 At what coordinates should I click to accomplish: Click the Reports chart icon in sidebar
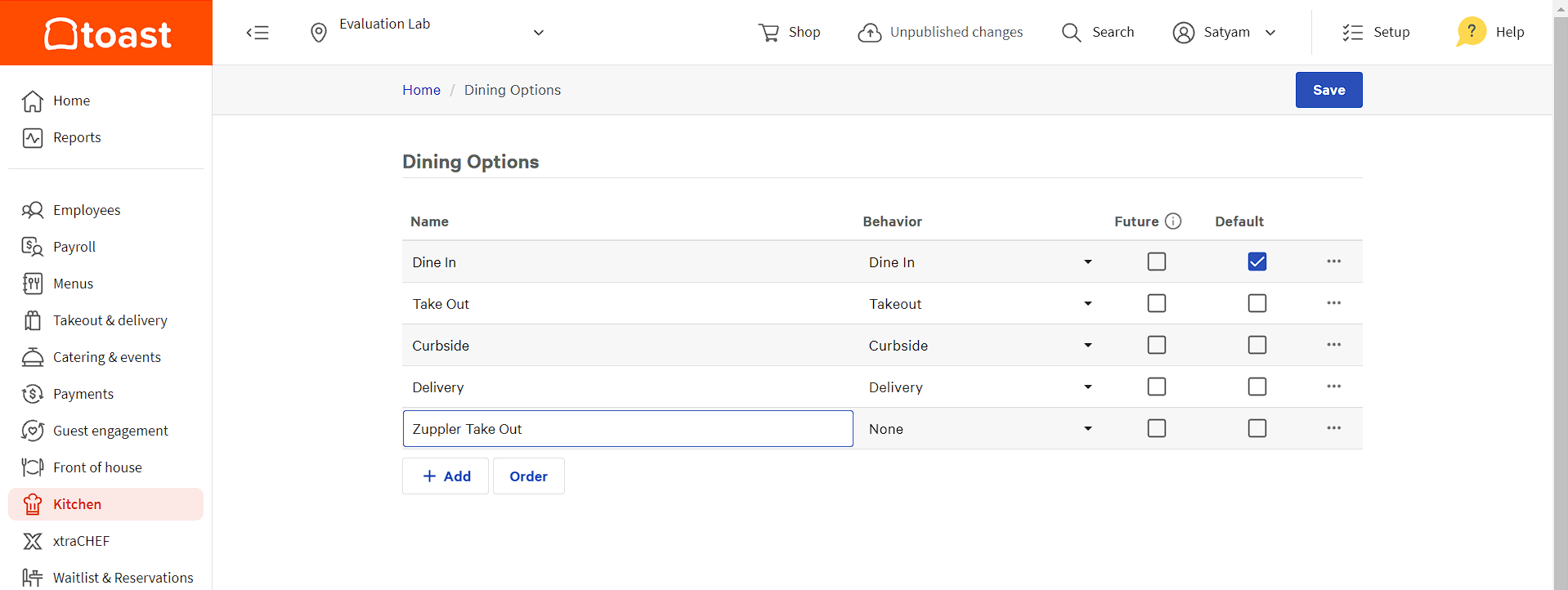coord(33,138)
